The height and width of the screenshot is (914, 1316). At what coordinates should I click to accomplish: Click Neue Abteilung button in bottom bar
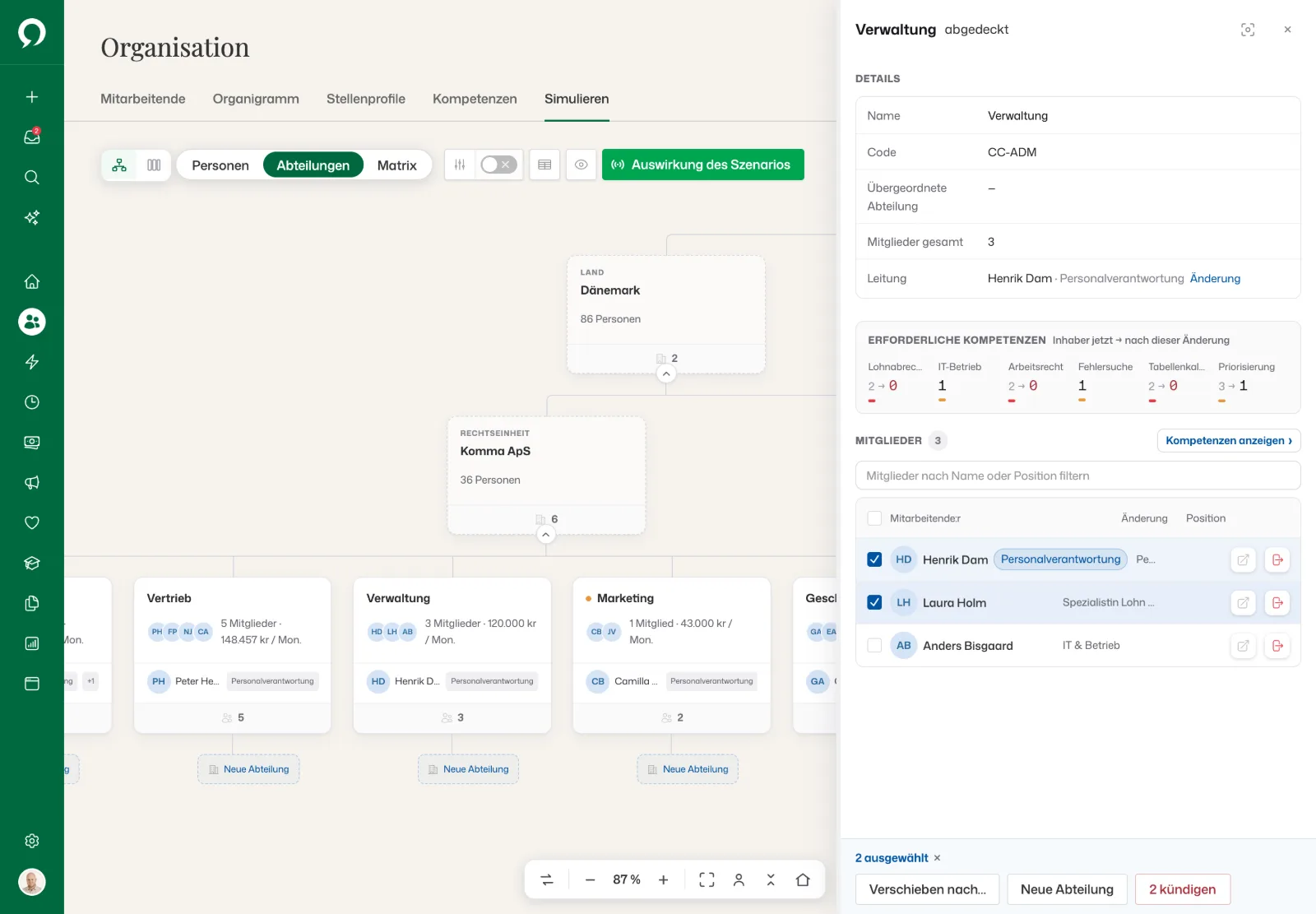tap(1067, 889)
